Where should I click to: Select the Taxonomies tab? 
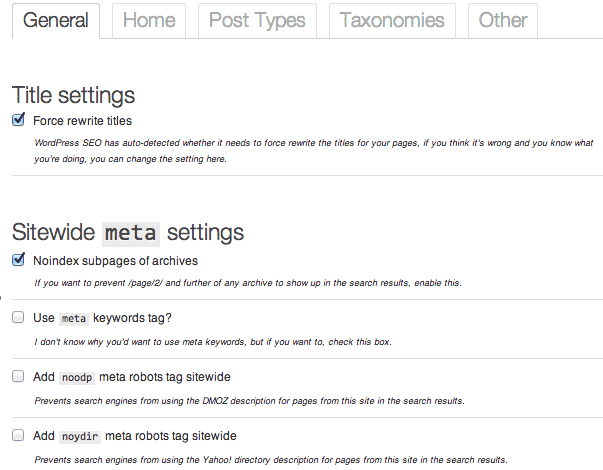392,21
